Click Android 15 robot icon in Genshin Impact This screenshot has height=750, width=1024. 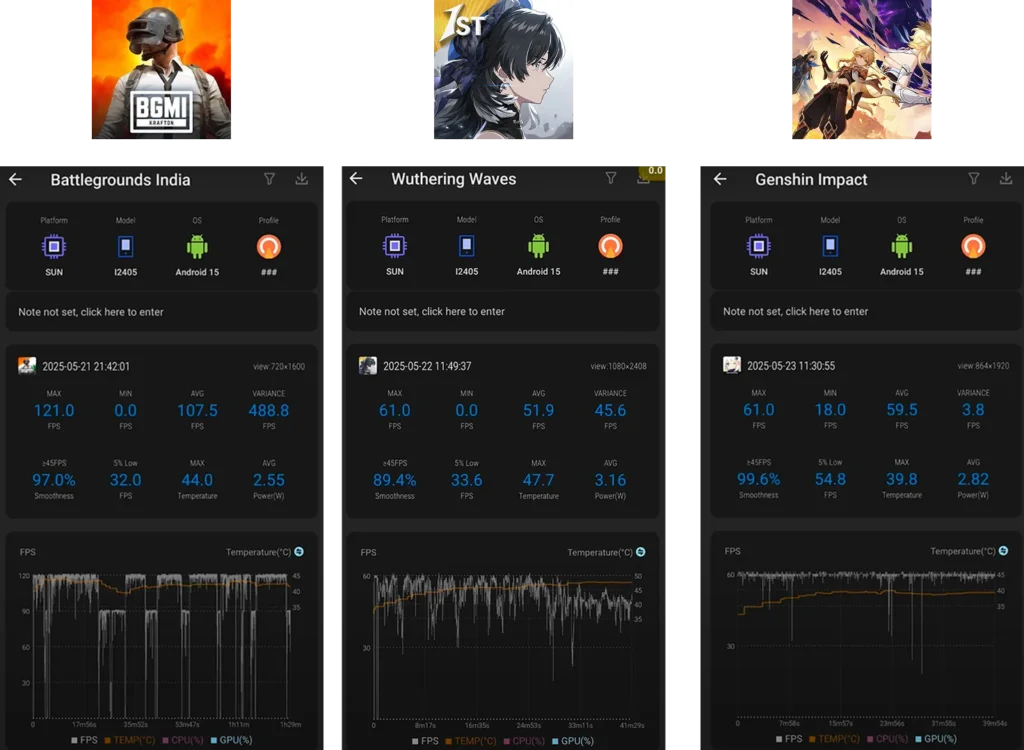[x=902, y=246]
